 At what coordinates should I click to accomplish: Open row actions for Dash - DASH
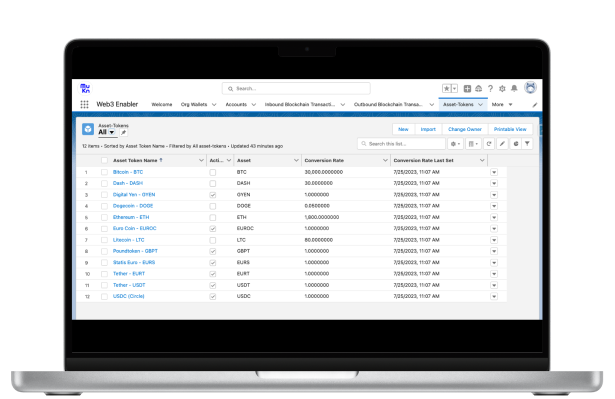(x=494, y=184)
